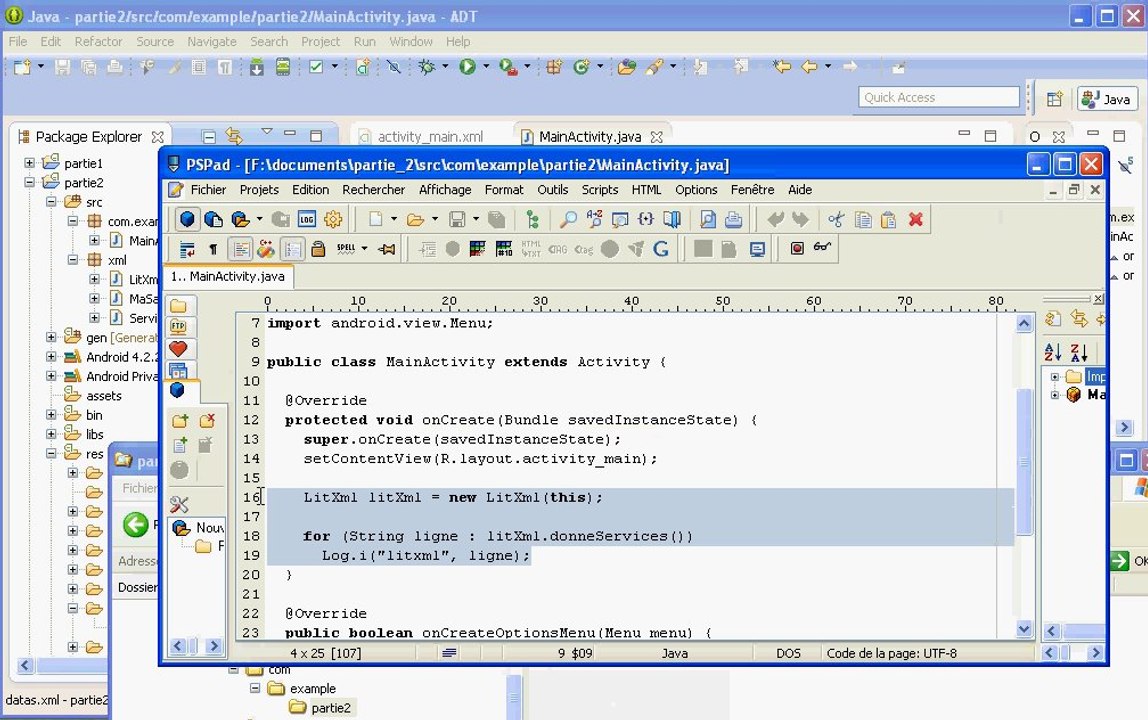The image size is (1148, 720).
Task: Click the macro record red dot icon
Action: [797, 249]
